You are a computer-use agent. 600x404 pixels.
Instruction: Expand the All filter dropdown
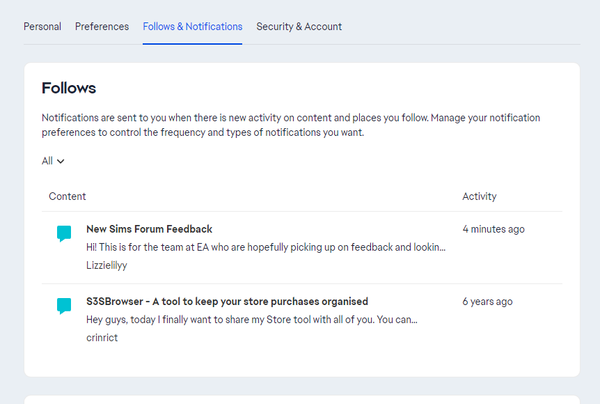pos(53,161)
